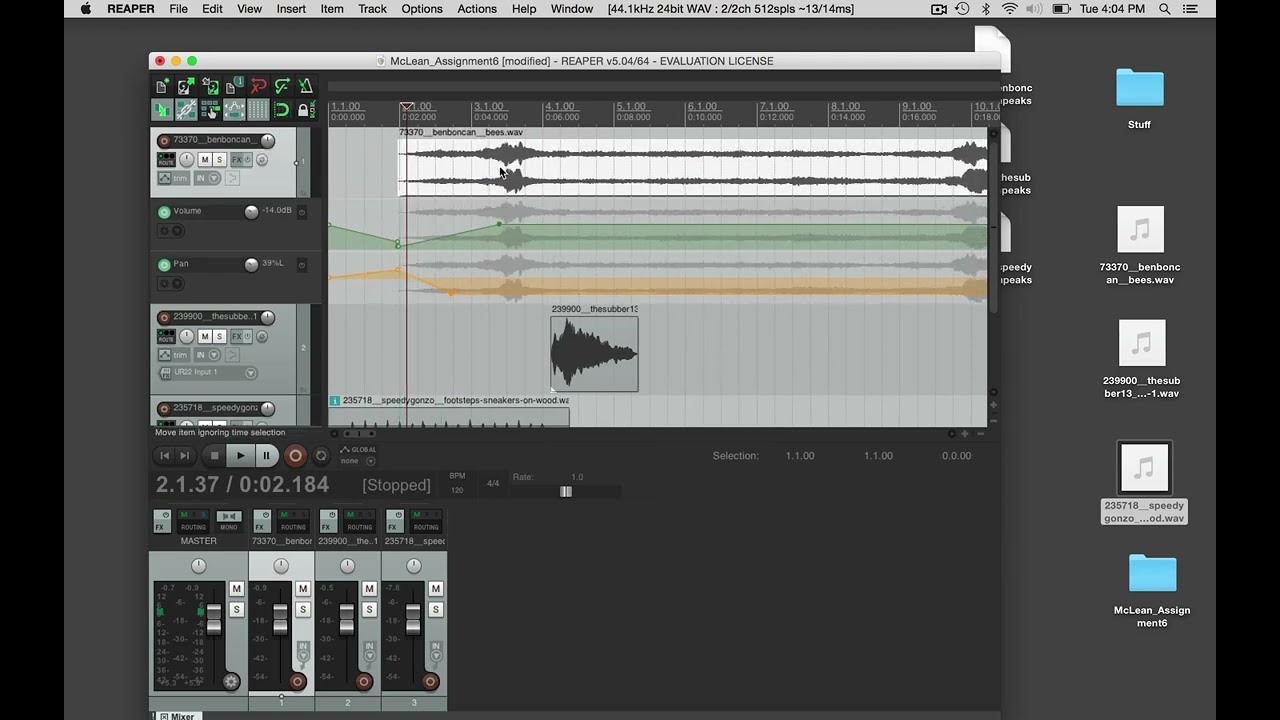Click the 4/4 time signature field
The image size is (1280, 720).
493,484
